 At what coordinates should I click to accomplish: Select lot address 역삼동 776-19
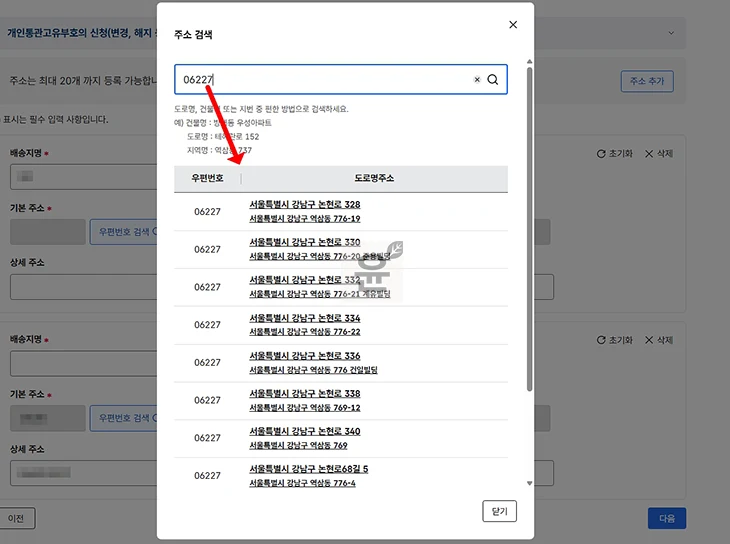[304, 218]
